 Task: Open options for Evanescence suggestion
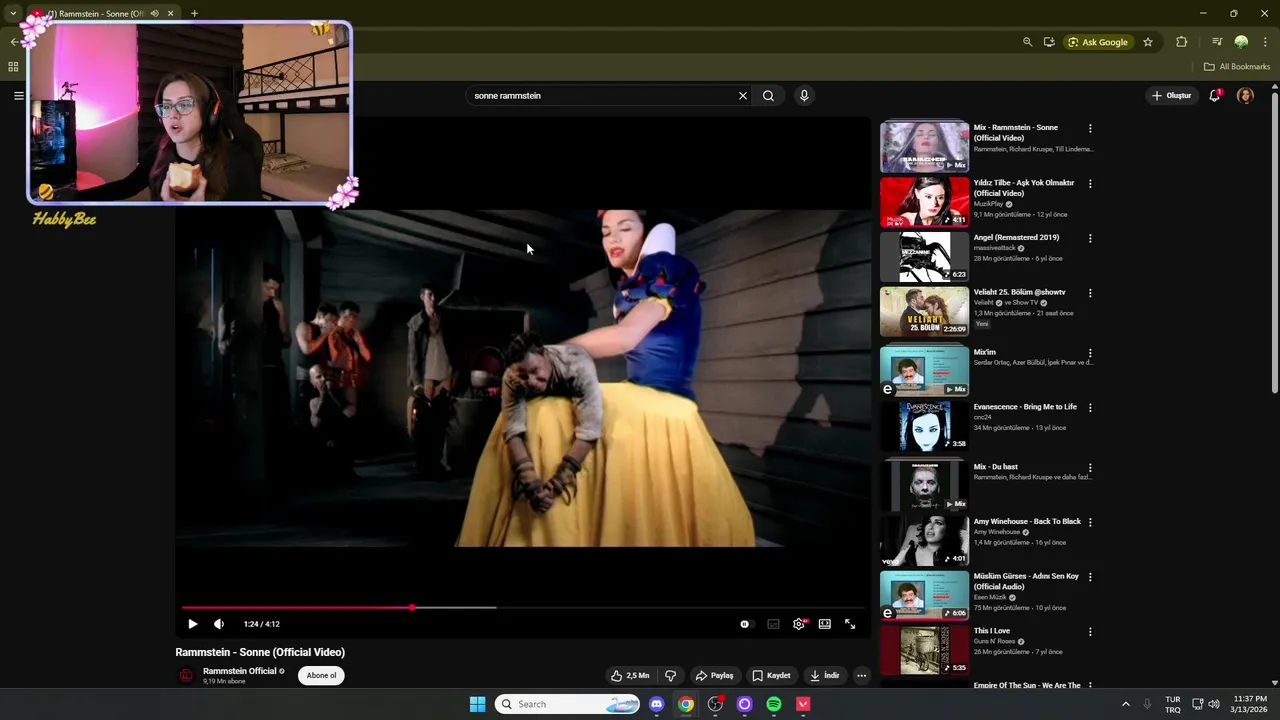click(x=1090, y=408)
